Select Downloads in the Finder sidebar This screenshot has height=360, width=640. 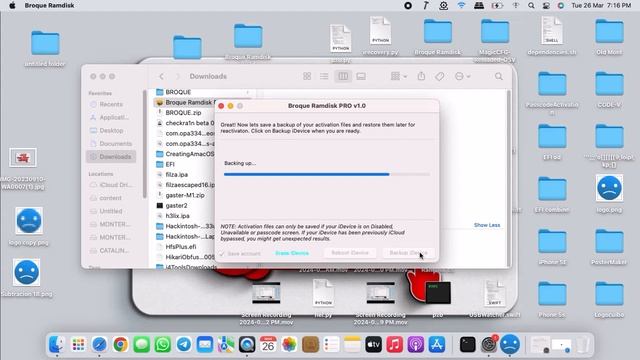pos(111,157)
